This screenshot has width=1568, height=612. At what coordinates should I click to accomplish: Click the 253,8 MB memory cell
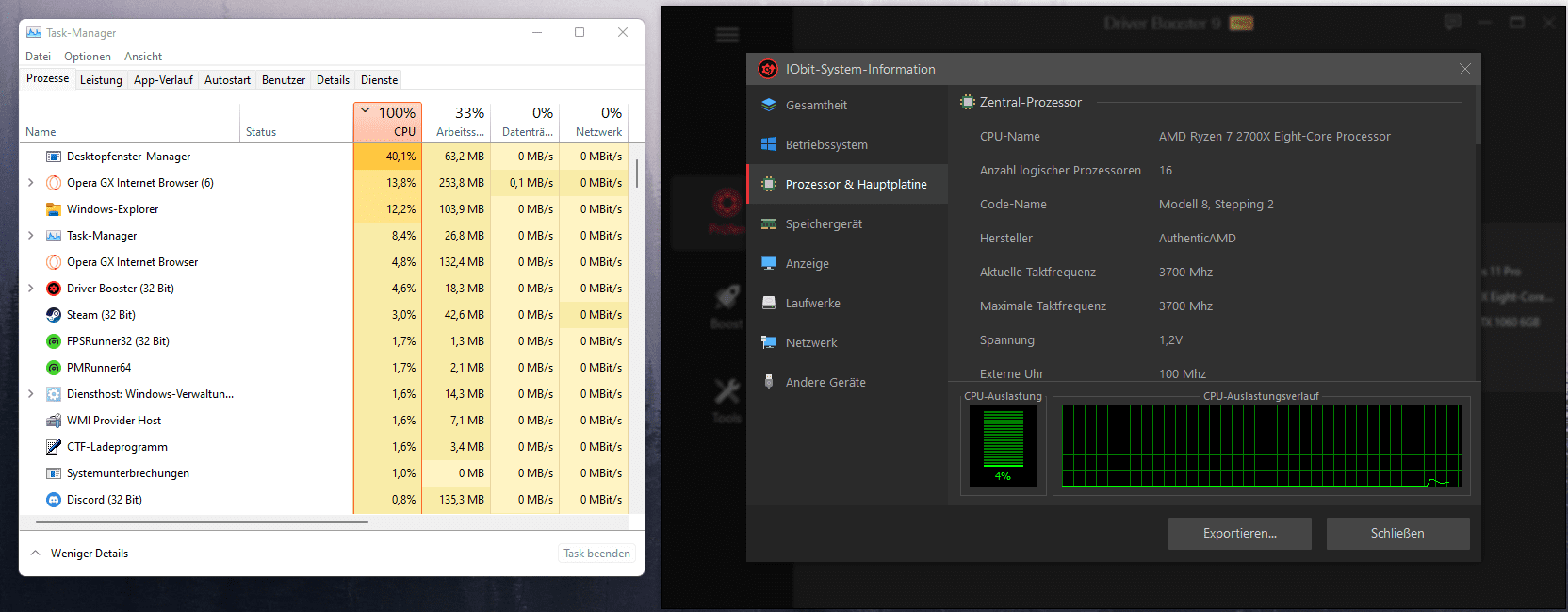456,183
